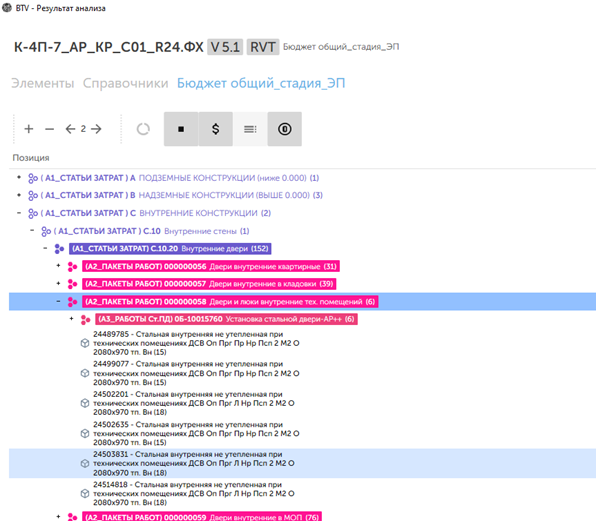
Task: Click the level number 2 between arrows
Action: click(83, 129)
